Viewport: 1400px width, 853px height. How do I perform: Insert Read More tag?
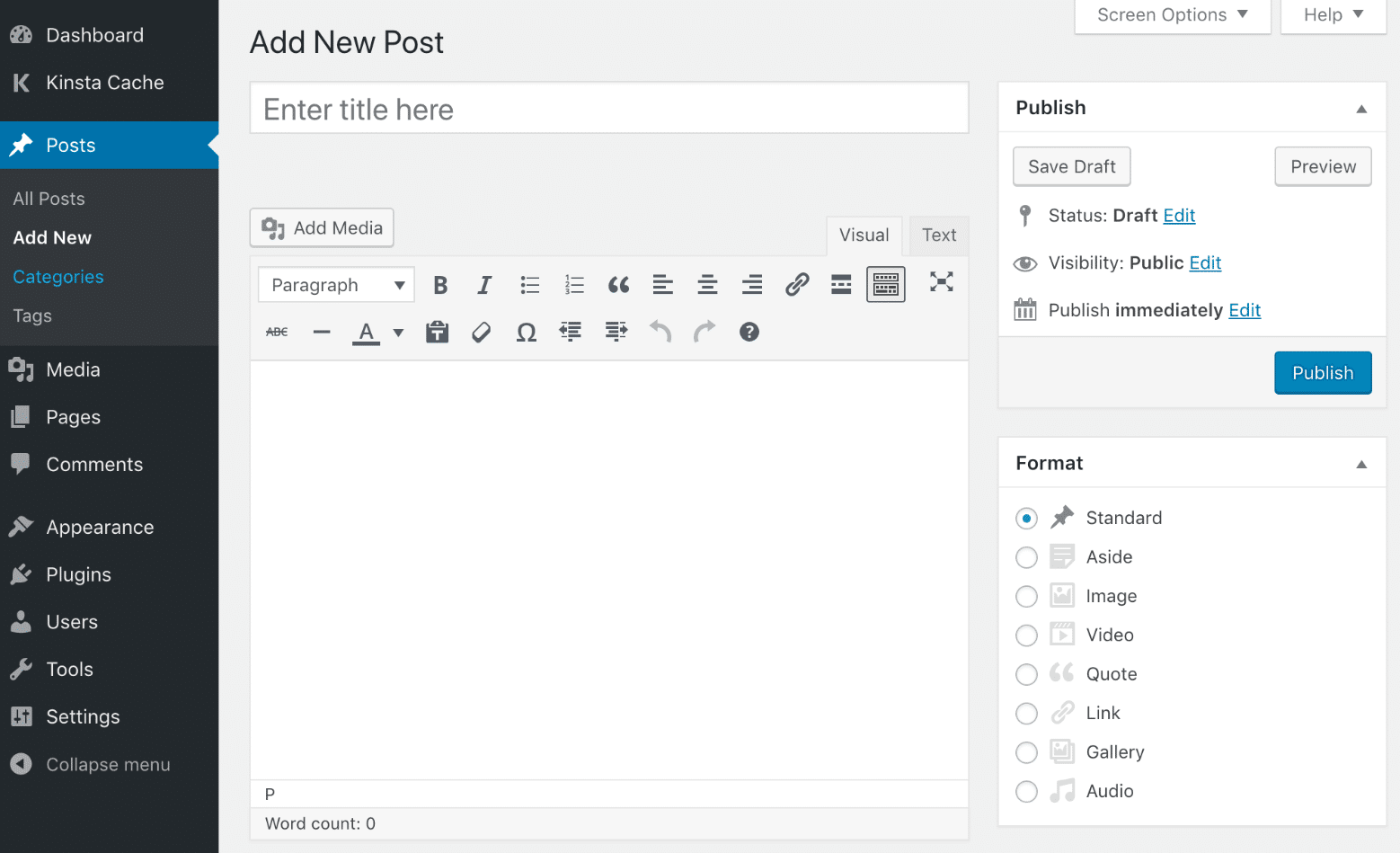click(841, 285)
